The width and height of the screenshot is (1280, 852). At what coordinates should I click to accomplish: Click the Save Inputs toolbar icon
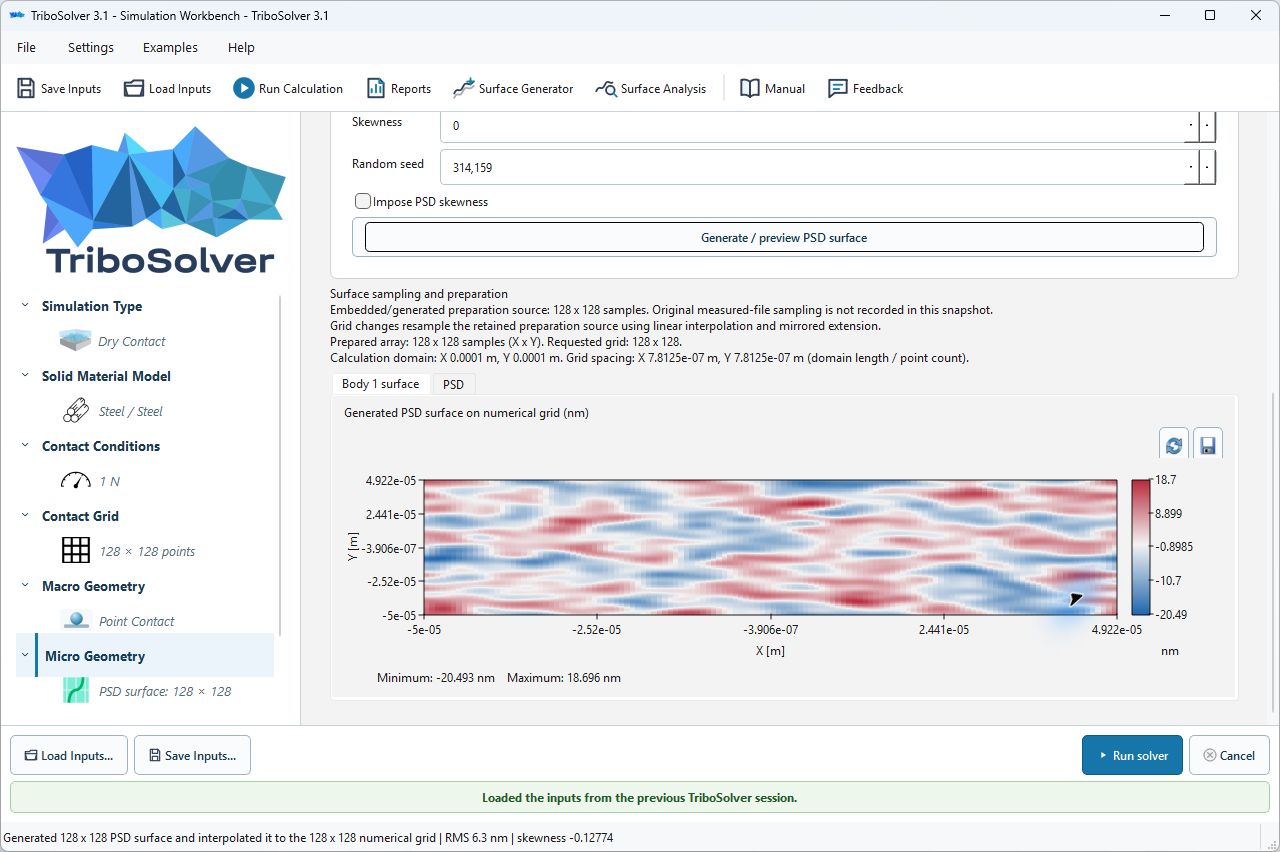26,88
